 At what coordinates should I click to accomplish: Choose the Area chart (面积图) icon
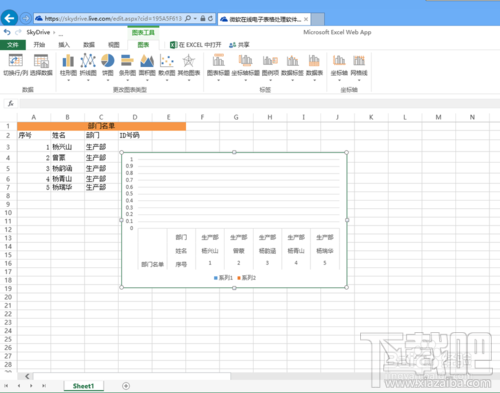(147, 61)
